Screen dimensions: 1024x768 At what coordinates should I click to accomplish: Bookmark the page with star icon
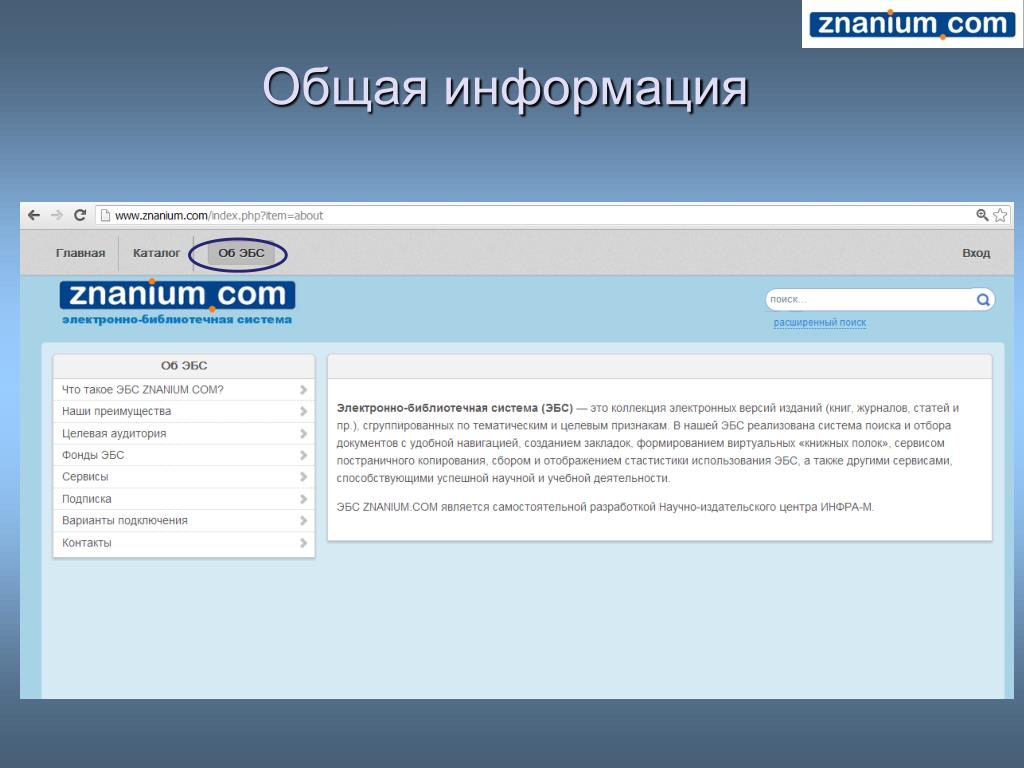coord(1000,215)
